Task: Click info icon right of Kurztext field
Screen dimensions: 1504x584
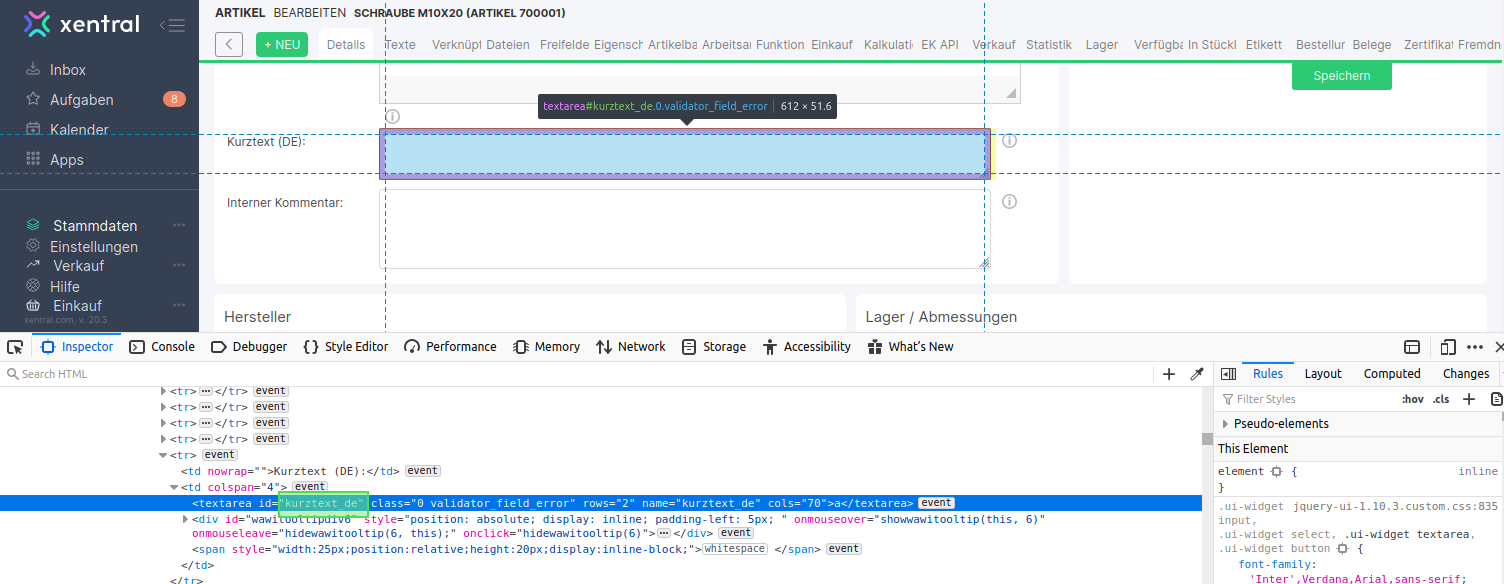Action: [1009, 141]
